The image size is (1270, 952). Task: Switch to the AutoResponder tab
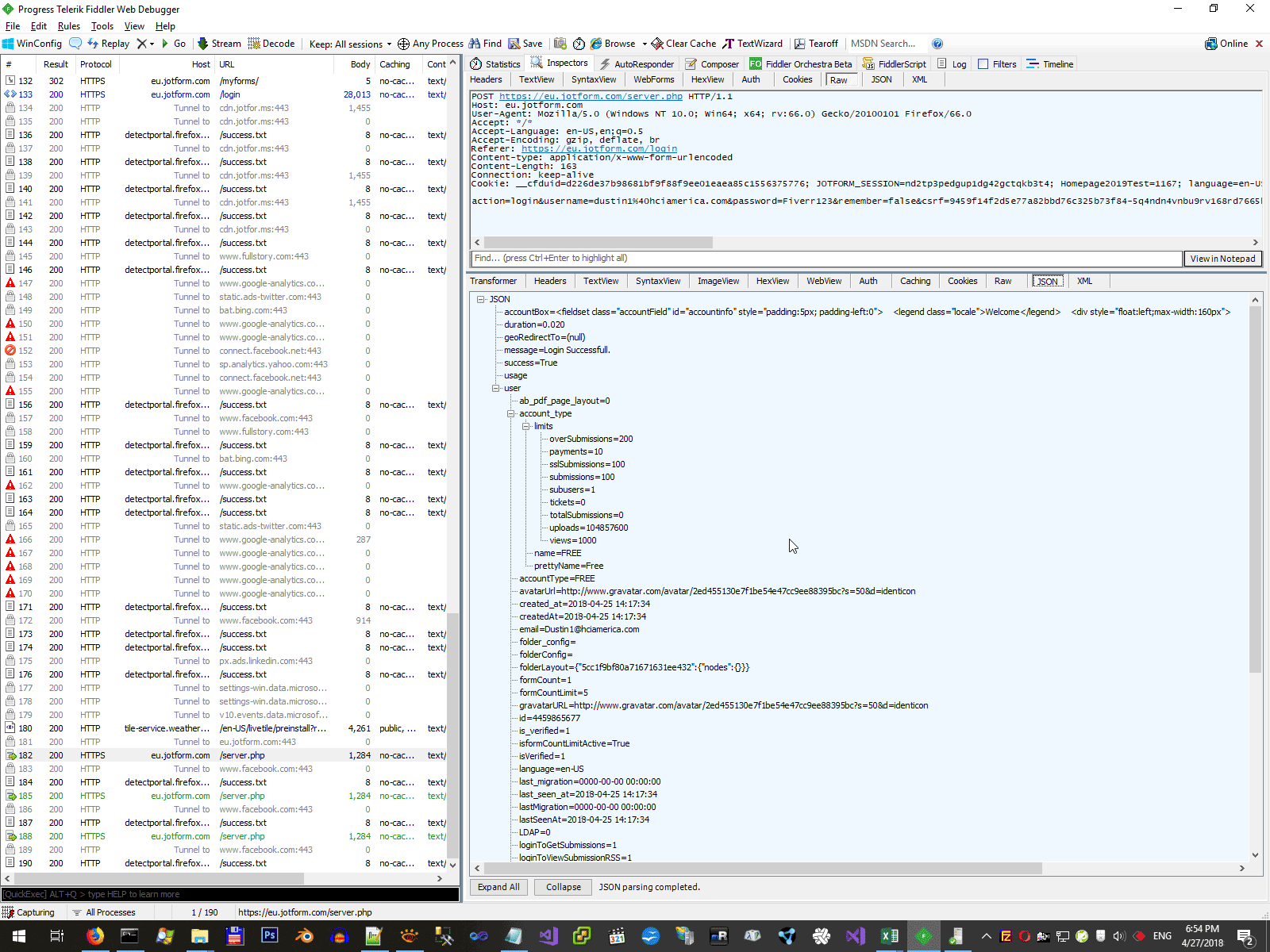(x=637, y=64)
